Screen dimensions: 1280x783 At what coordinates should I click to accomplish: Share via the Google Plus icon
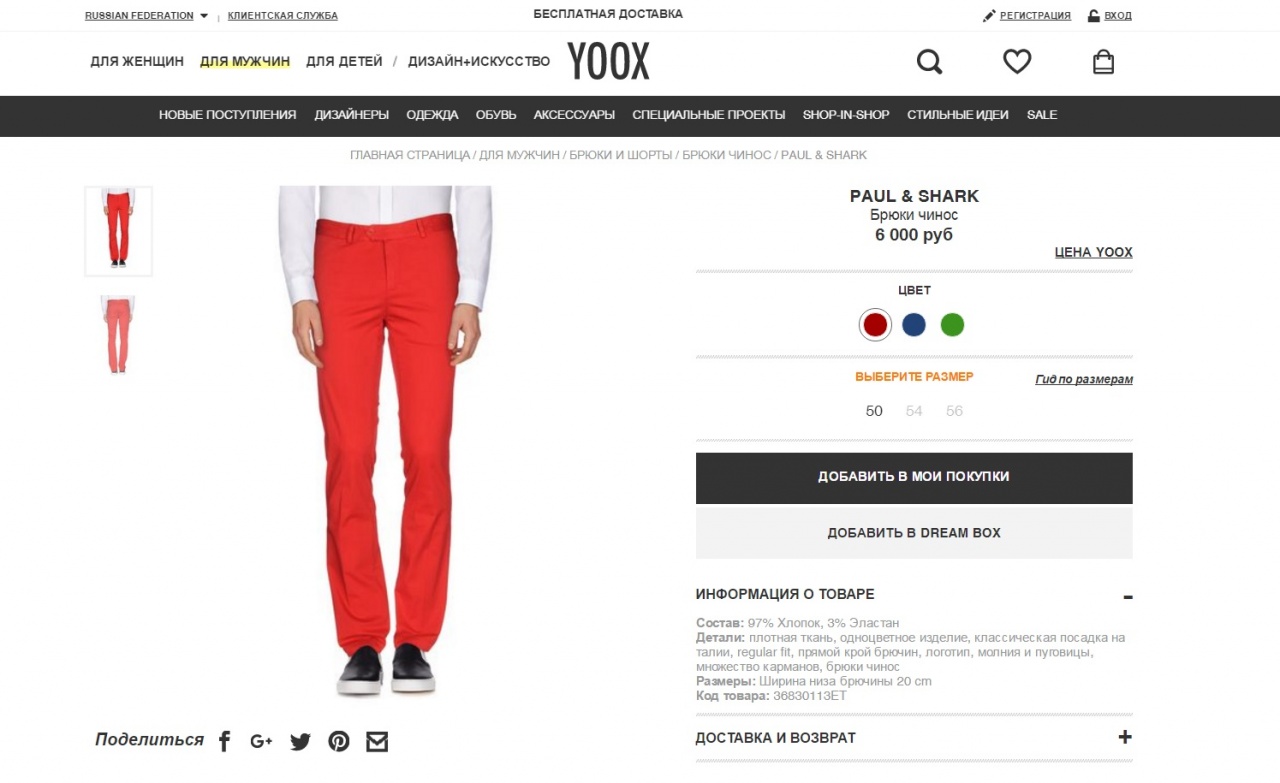(x=262, y=741)
